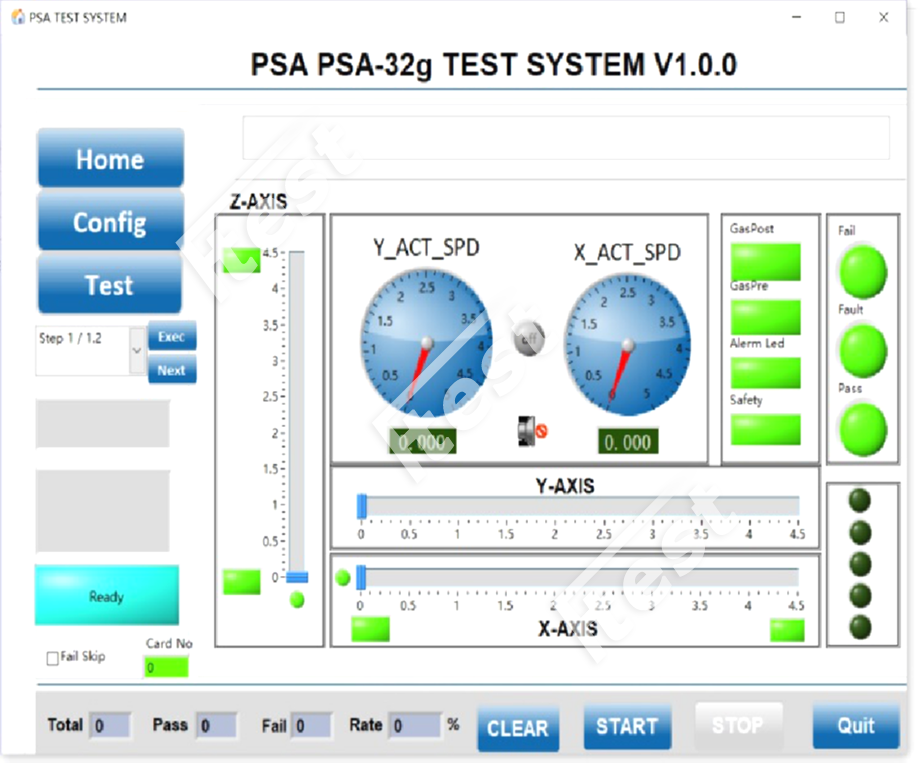This screenshot has height=763, width=920.
Task: Click the GasPost status indicator
Action: 765,261
